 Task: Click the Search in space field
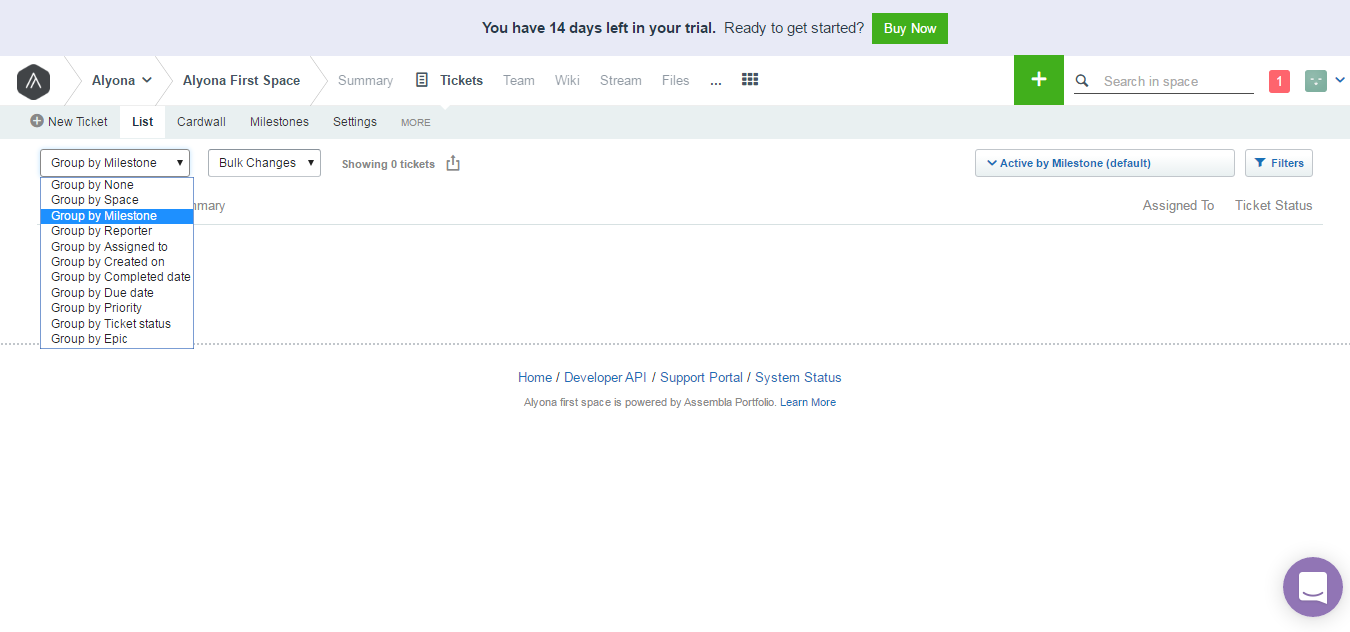pos(1177,82)
